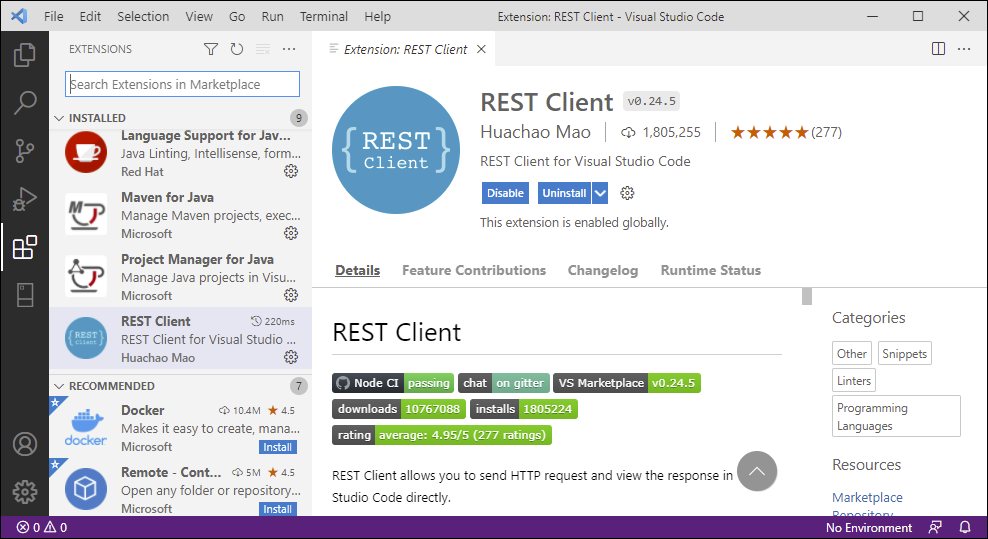Viewport: 988px width, 539px height.
Task: Click the Linters category tag
Action: pyautogui.click(x=854, y=381)
